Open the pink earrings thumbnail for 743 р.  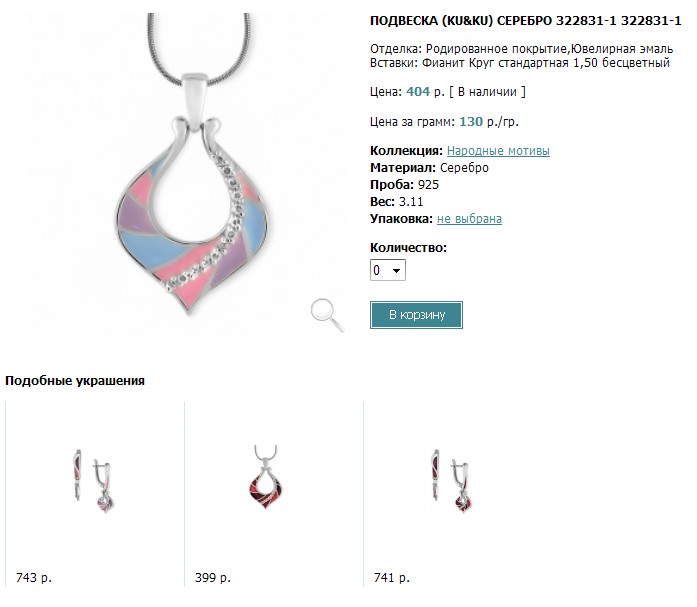[x=93, y=481]
